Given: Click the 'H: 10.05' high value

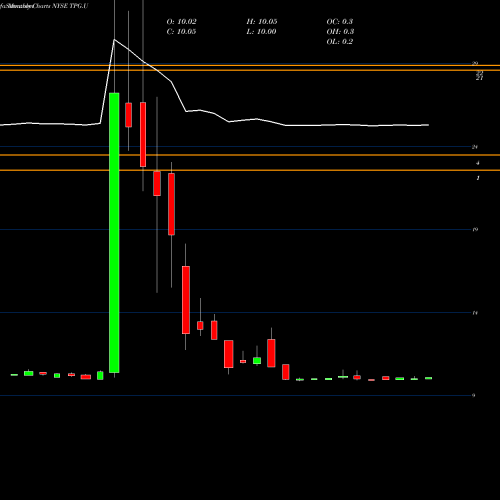Looking at the screenshot, I should (262, 22).
